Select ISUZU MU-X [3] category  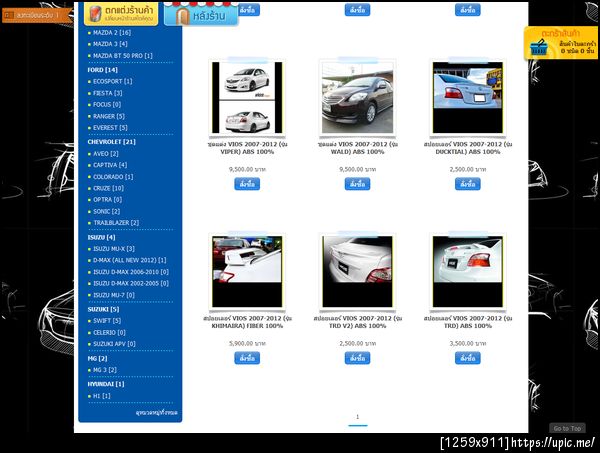(x=114, y=249)
